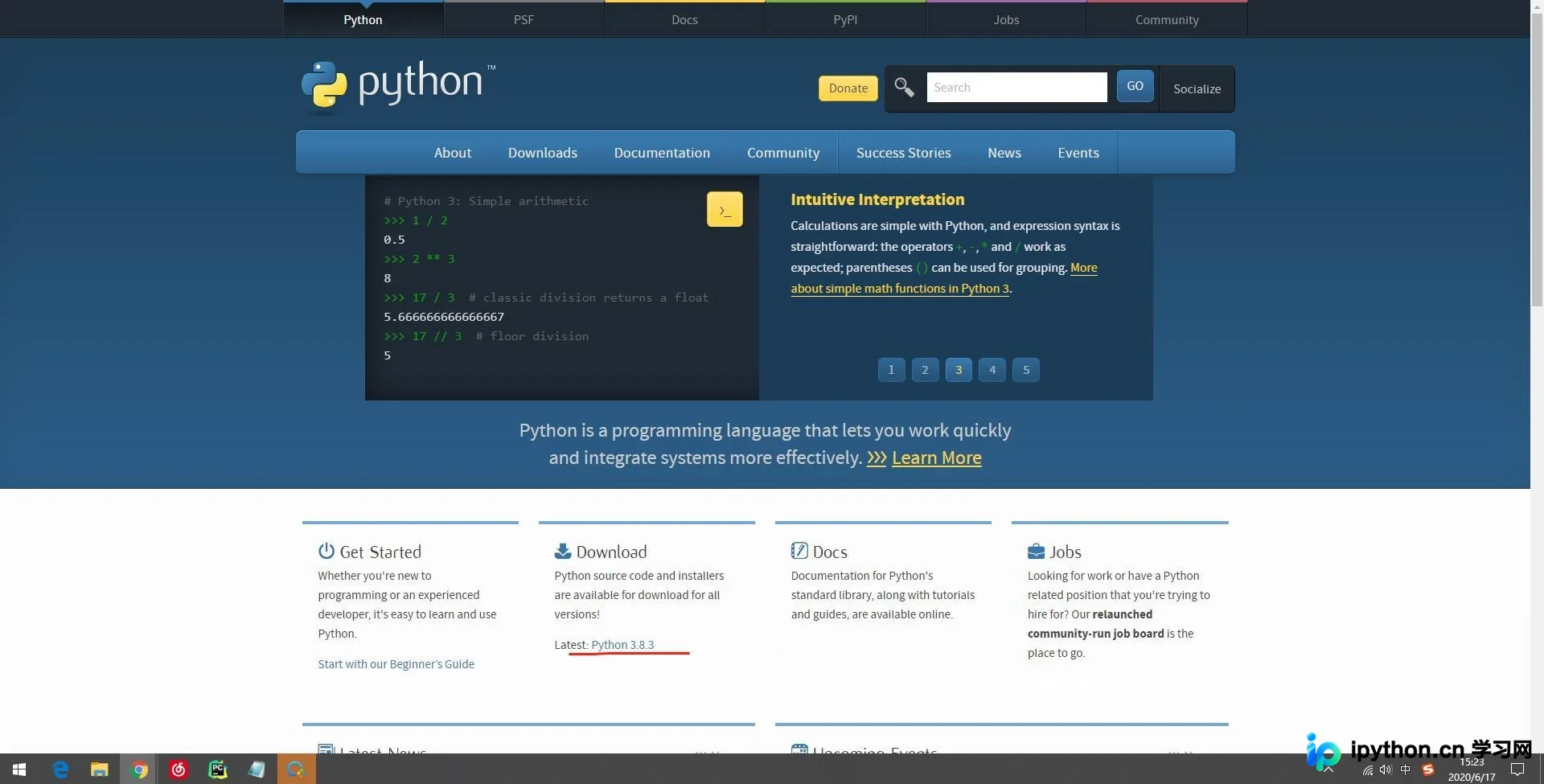Switch to the PSF top tab
The width and height of the screenshot is (1544, 784).
point(524,19)
